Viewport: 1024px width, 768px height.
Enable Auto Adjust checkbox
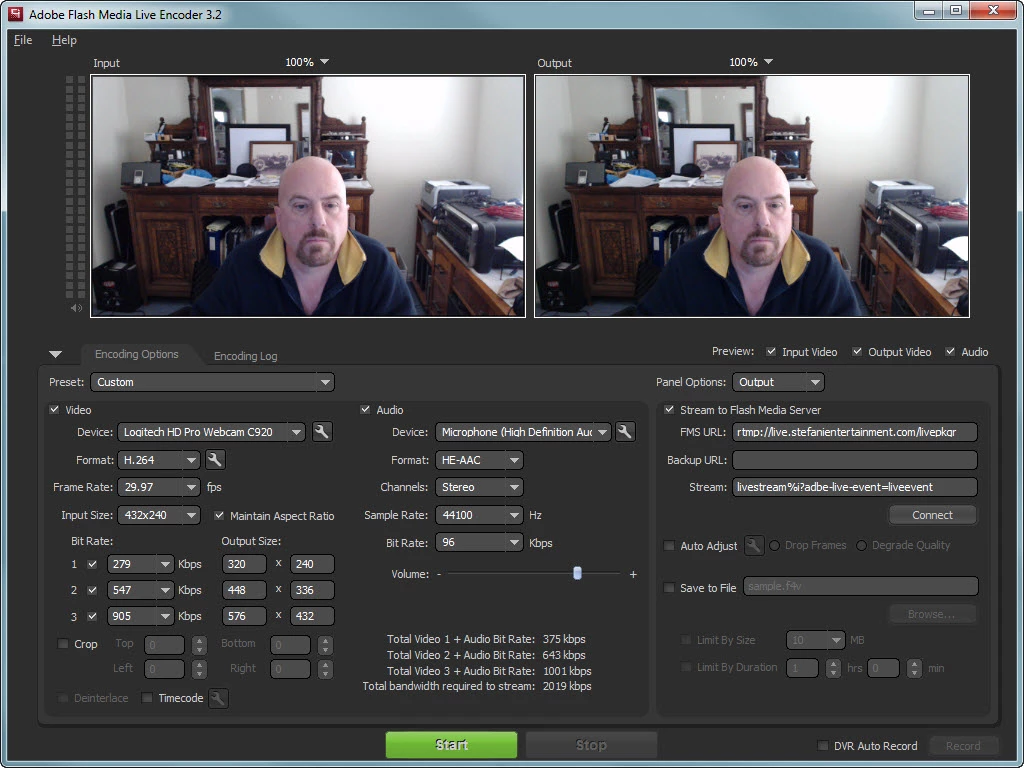tap(669, 545)
